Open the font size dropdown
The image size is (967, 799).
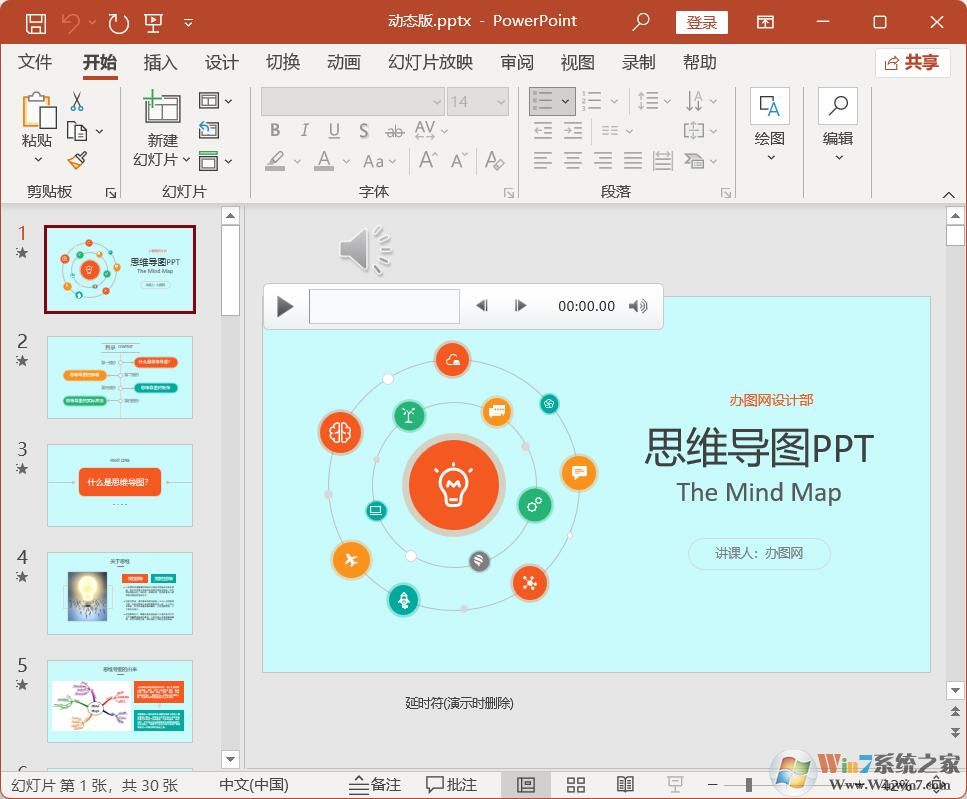[x=501, y=102]
